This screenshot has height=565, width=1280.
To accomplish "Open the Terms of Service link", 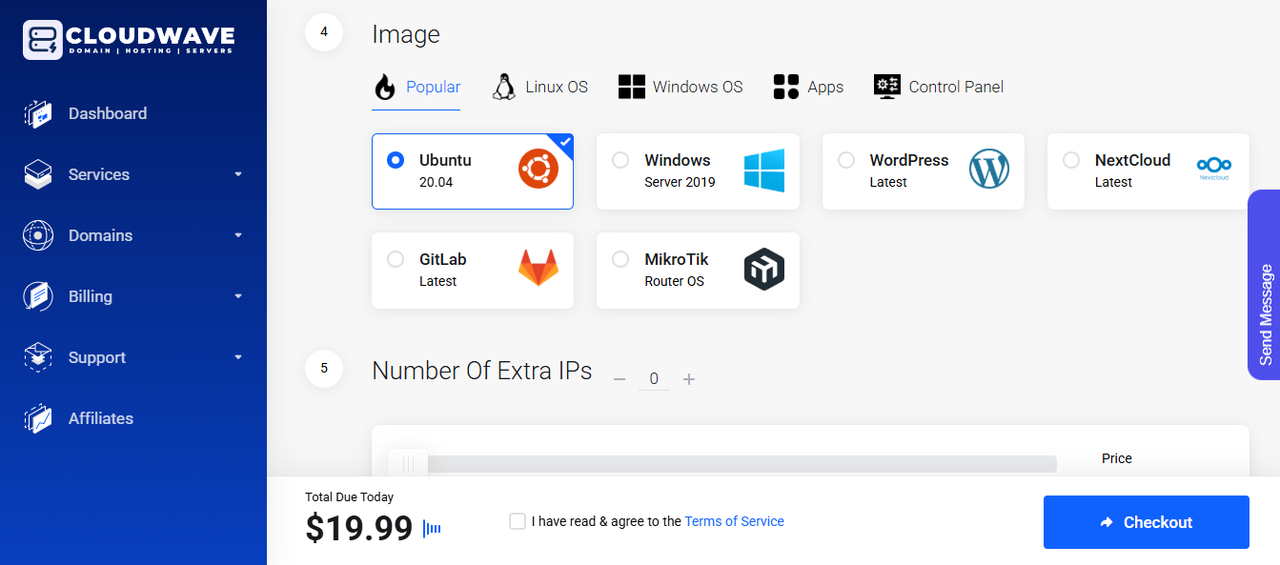I will pos(734,521).
